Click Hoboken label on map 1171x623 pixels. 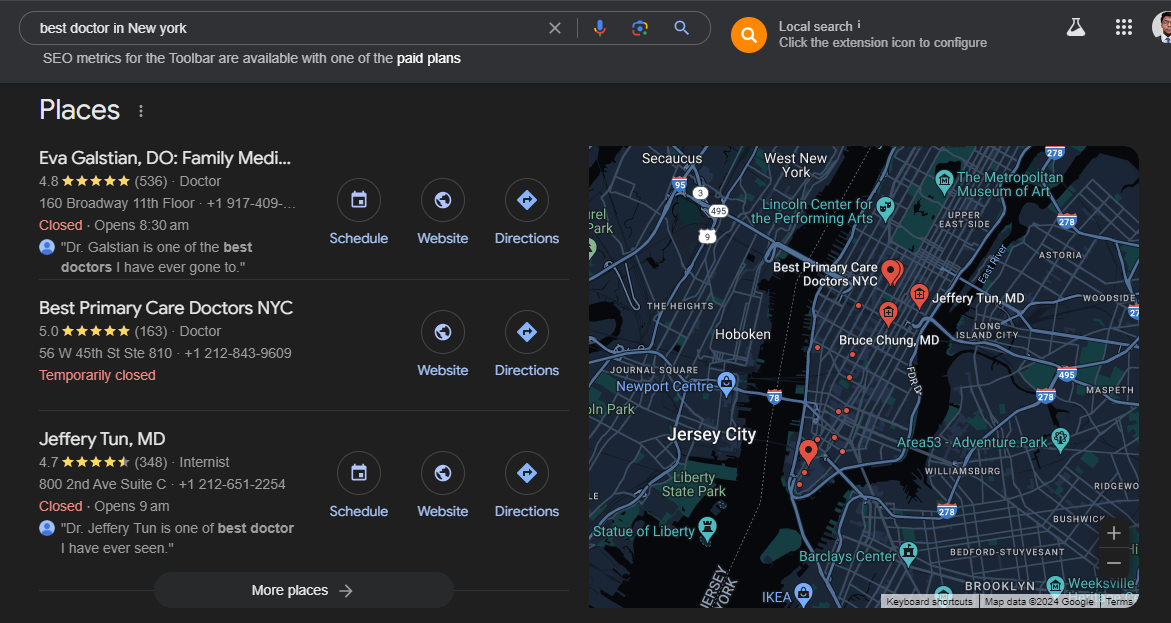[742, 334]
